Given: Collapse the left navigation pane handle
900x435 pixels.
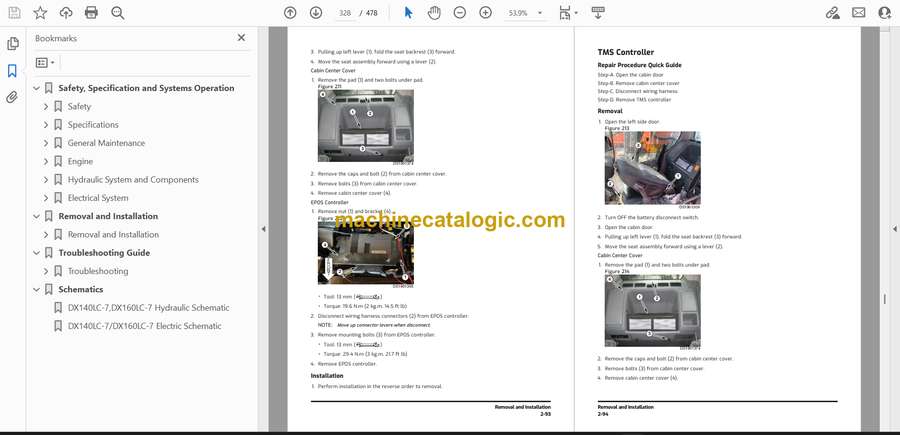Looking at the screenshot, I should tap(263, 229).
